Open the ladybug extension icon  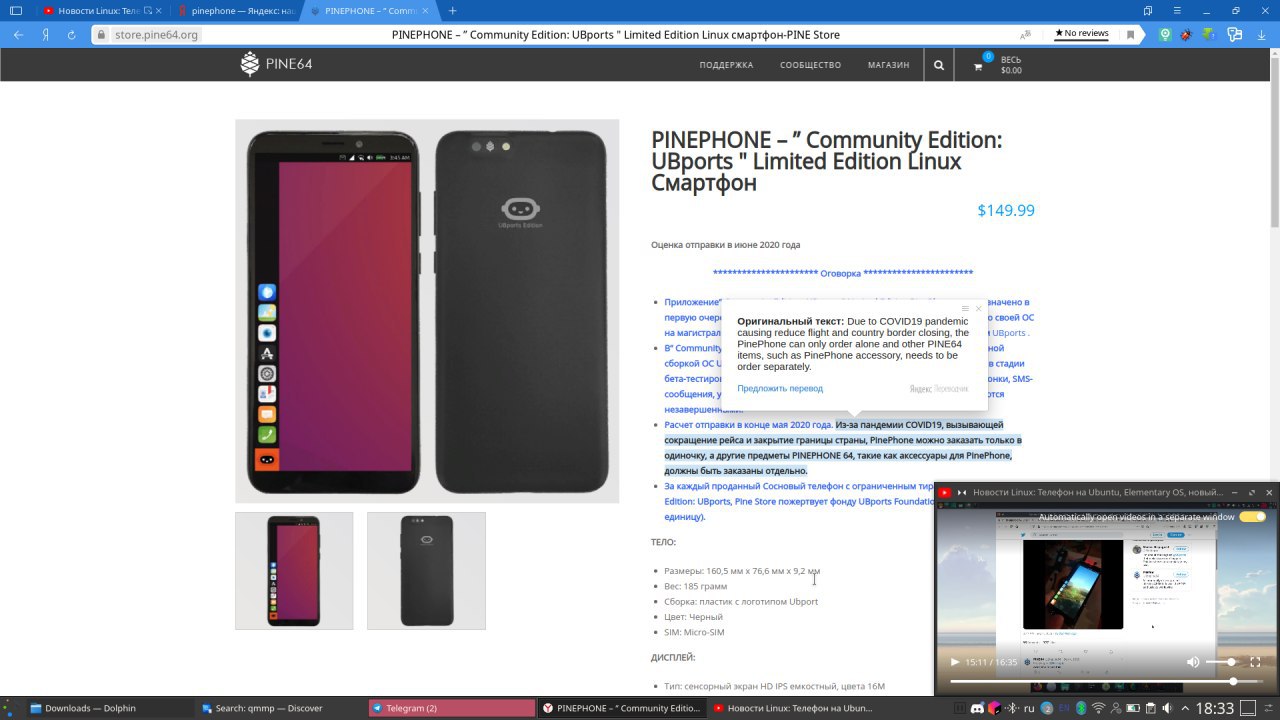click(x=1186, y=34)
